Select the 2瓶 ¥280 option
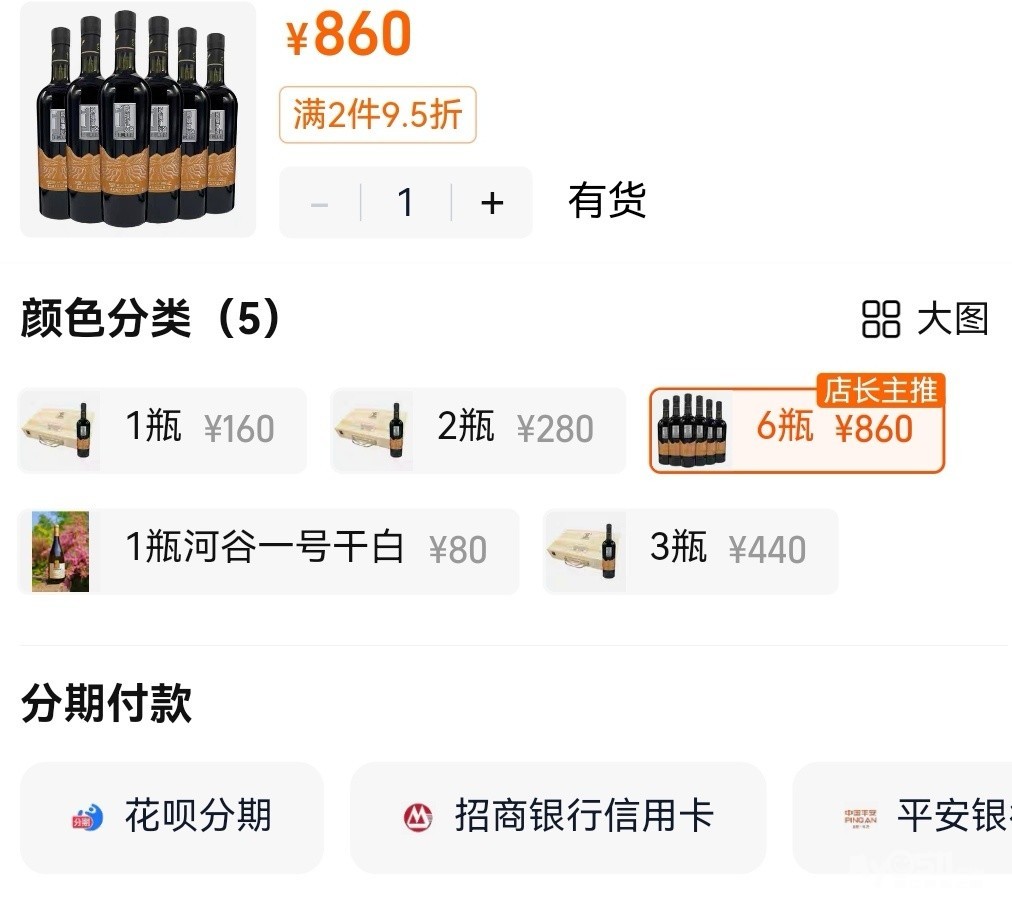Viewport: 1012px width, 902px height. [x=478, y=430]
